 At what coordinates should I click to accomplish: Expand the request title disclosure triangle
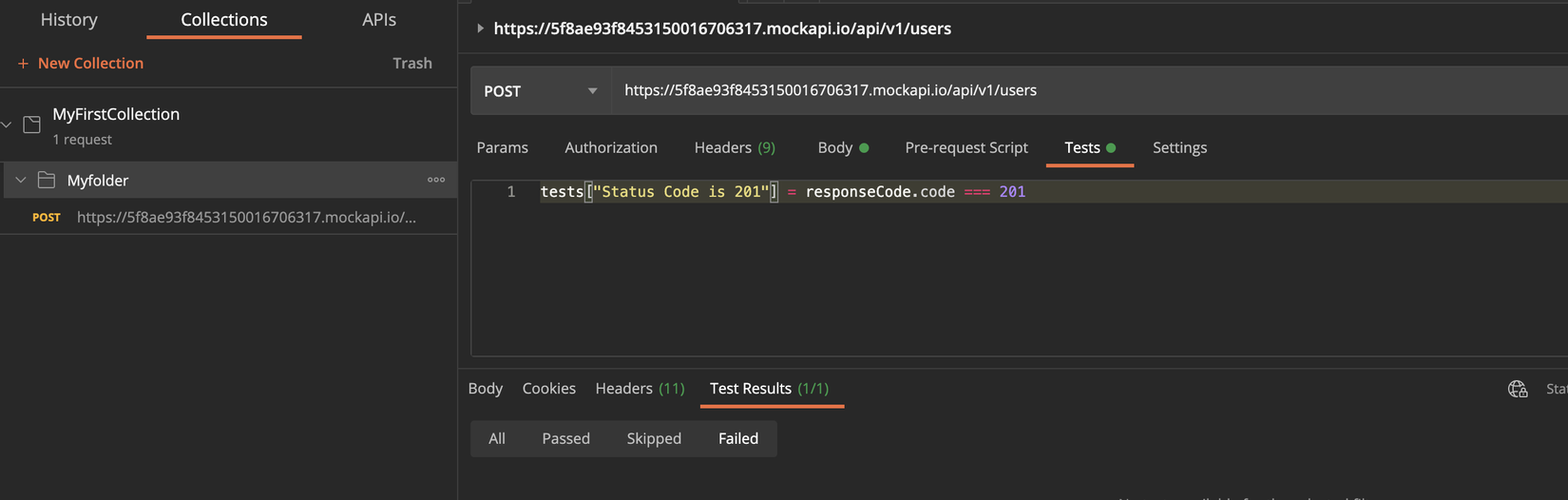(x=480, y=29)
